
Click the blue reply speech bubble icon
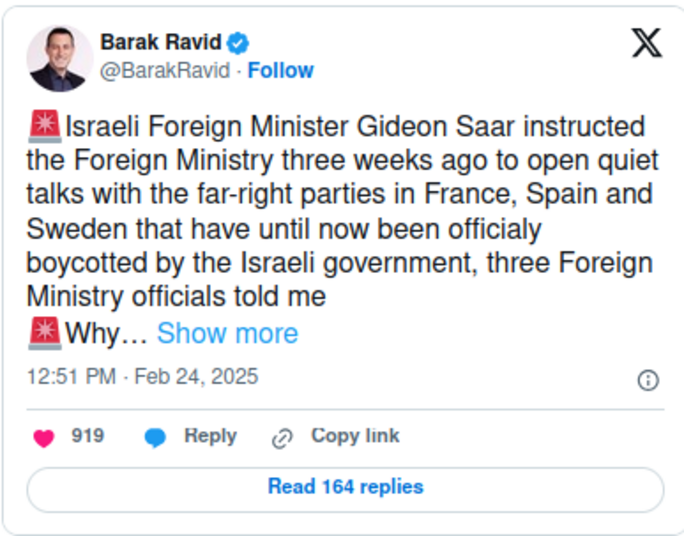coord(155,437)
